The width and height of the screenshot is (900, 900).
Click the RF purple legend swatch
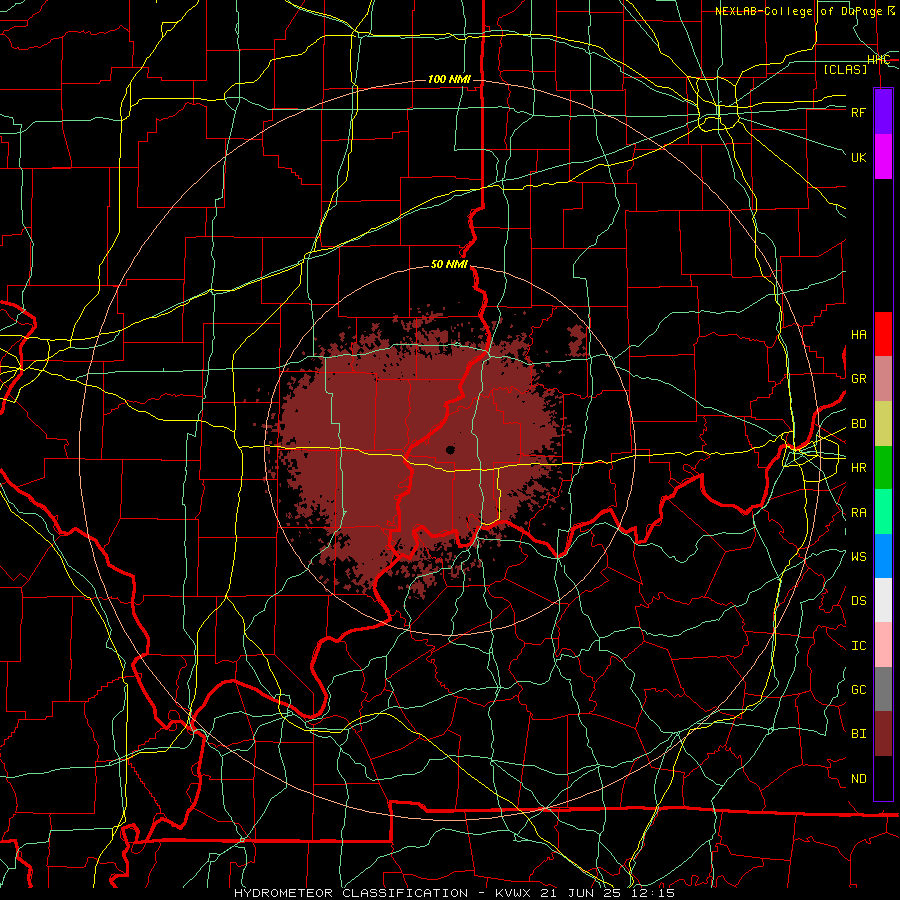[x=883, y=112]
